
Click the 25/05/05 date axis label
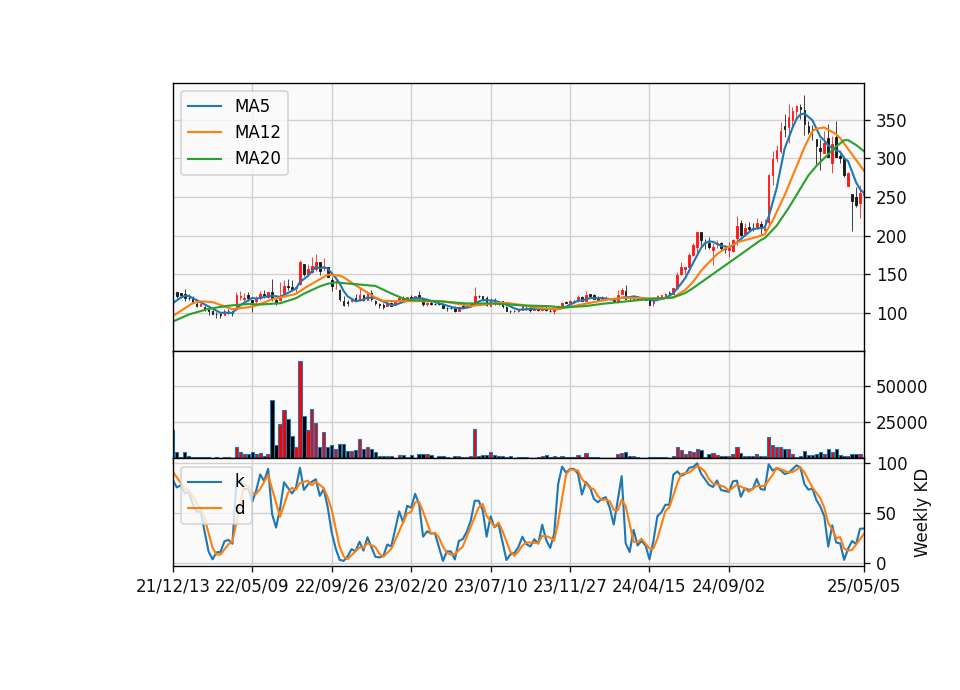(864, 586)
